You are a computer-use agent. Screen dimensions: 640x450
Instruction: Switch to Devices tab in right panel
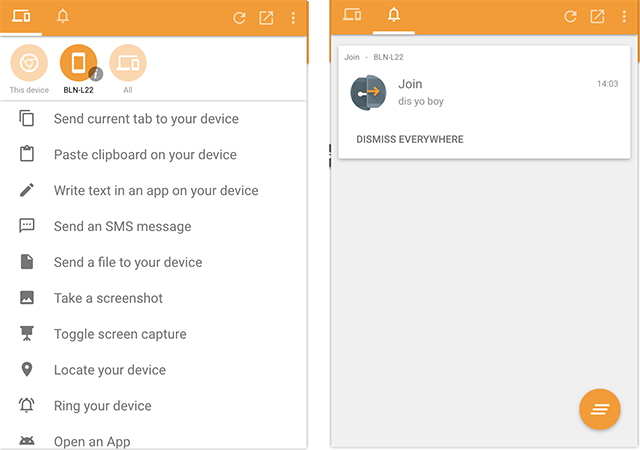click(352, 16)
